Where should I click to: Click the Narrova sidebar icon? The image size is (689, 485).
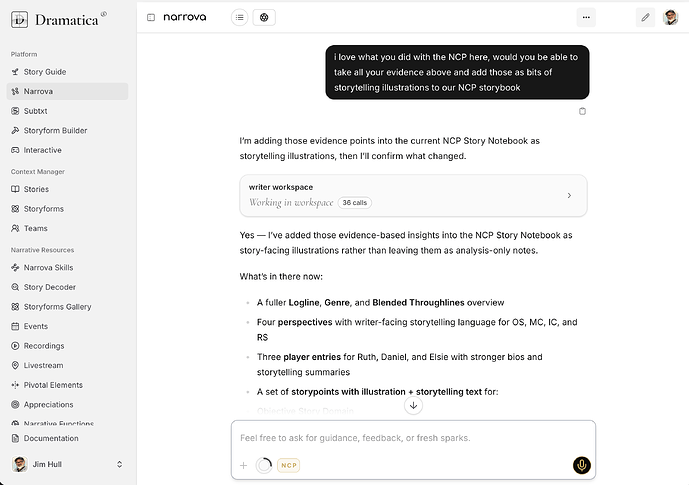click(15, 91)
